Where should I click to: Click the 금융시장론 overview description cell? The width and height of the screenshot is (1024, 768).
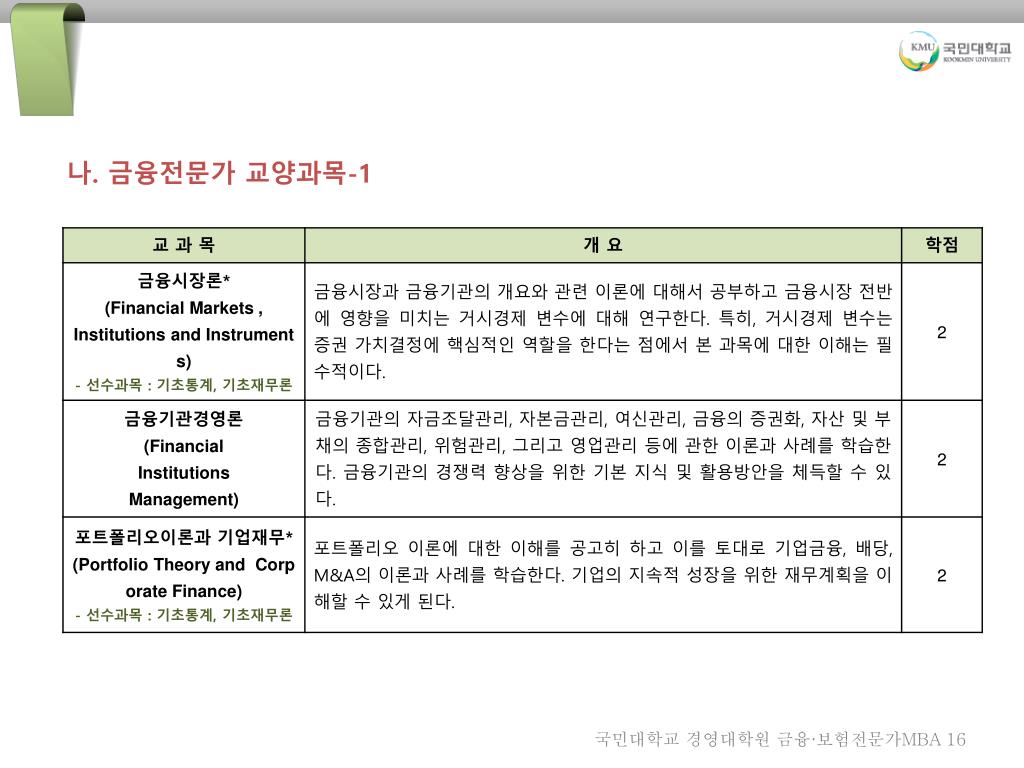(603, 331)
